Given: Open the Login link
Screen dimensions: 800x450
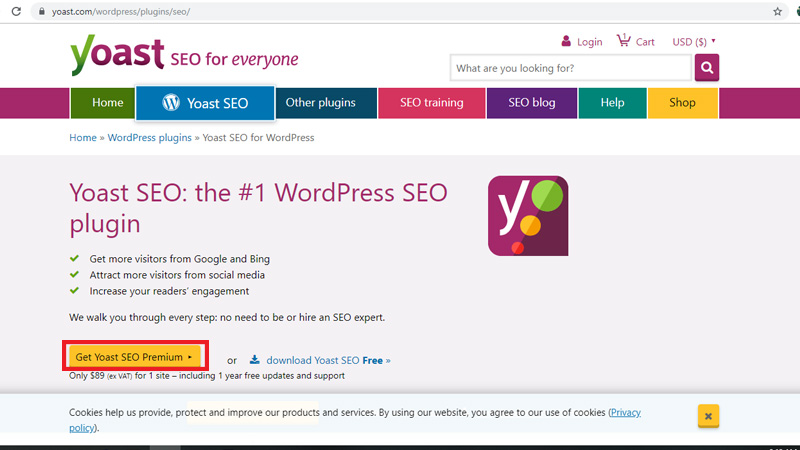Looking at the screenshot, I should click(589, 42).
